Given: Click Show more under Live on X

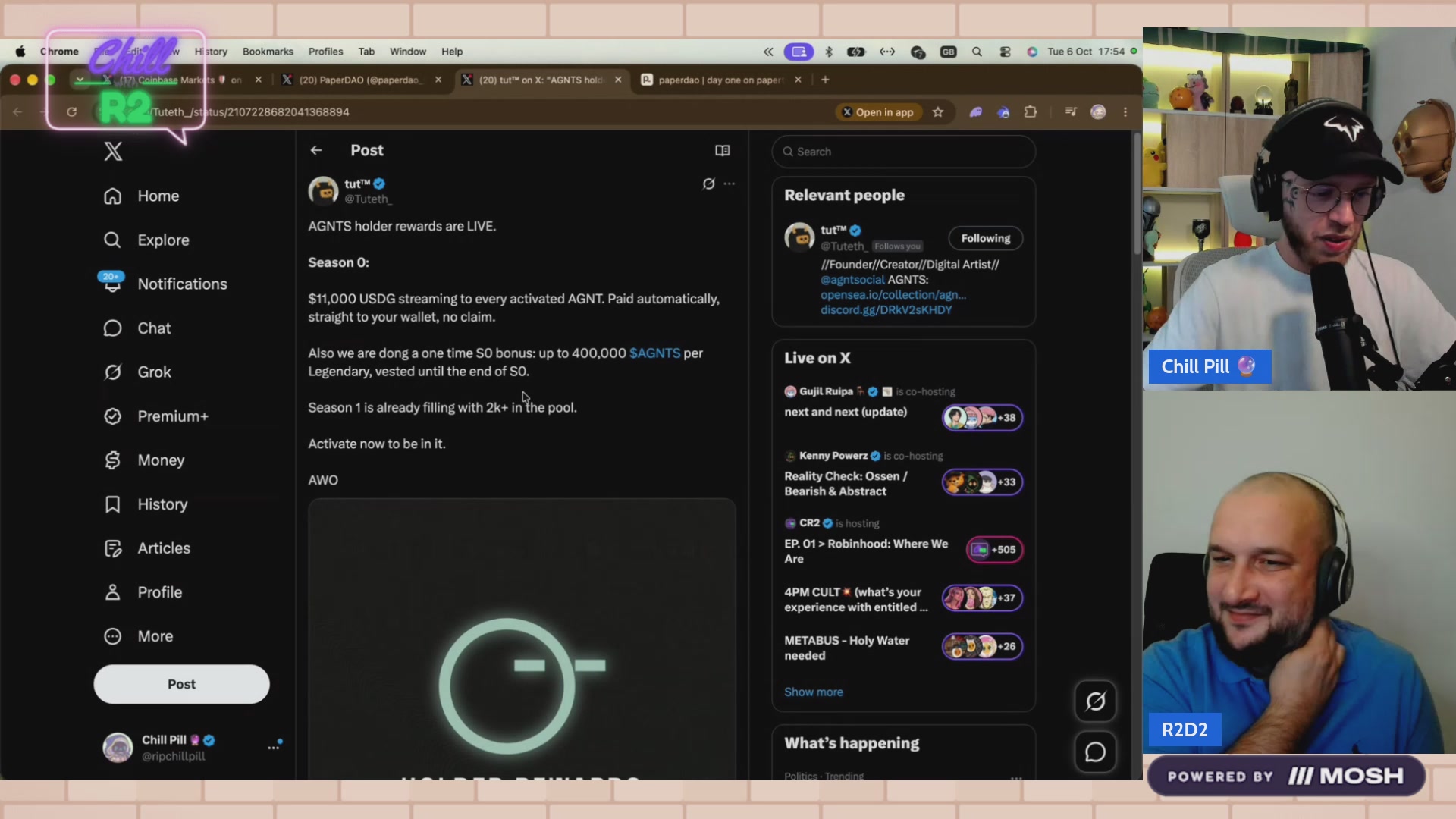Looking at the screenshot, I should [813, 692].
